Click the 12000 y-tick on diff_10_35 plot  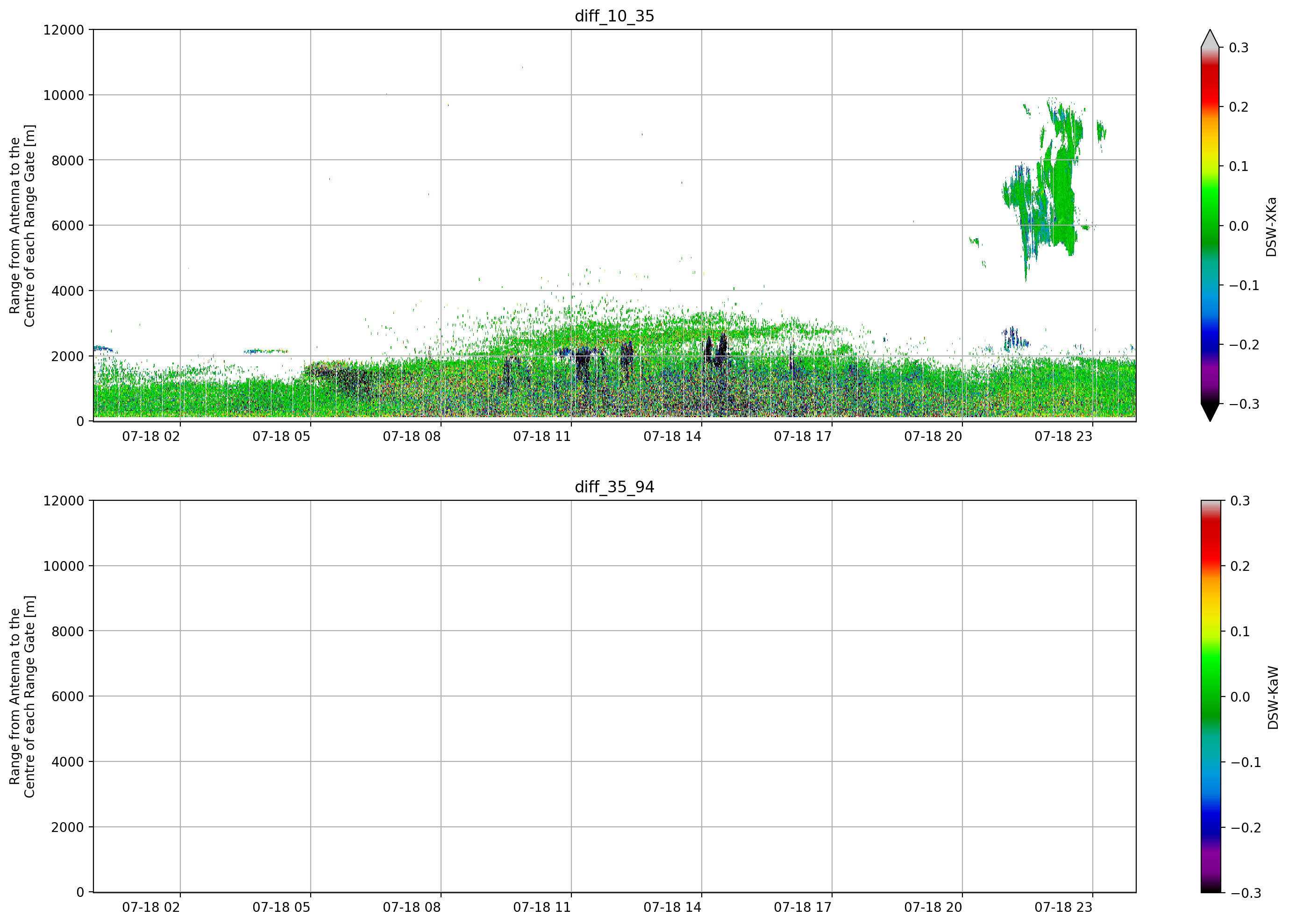coord(64,29)
